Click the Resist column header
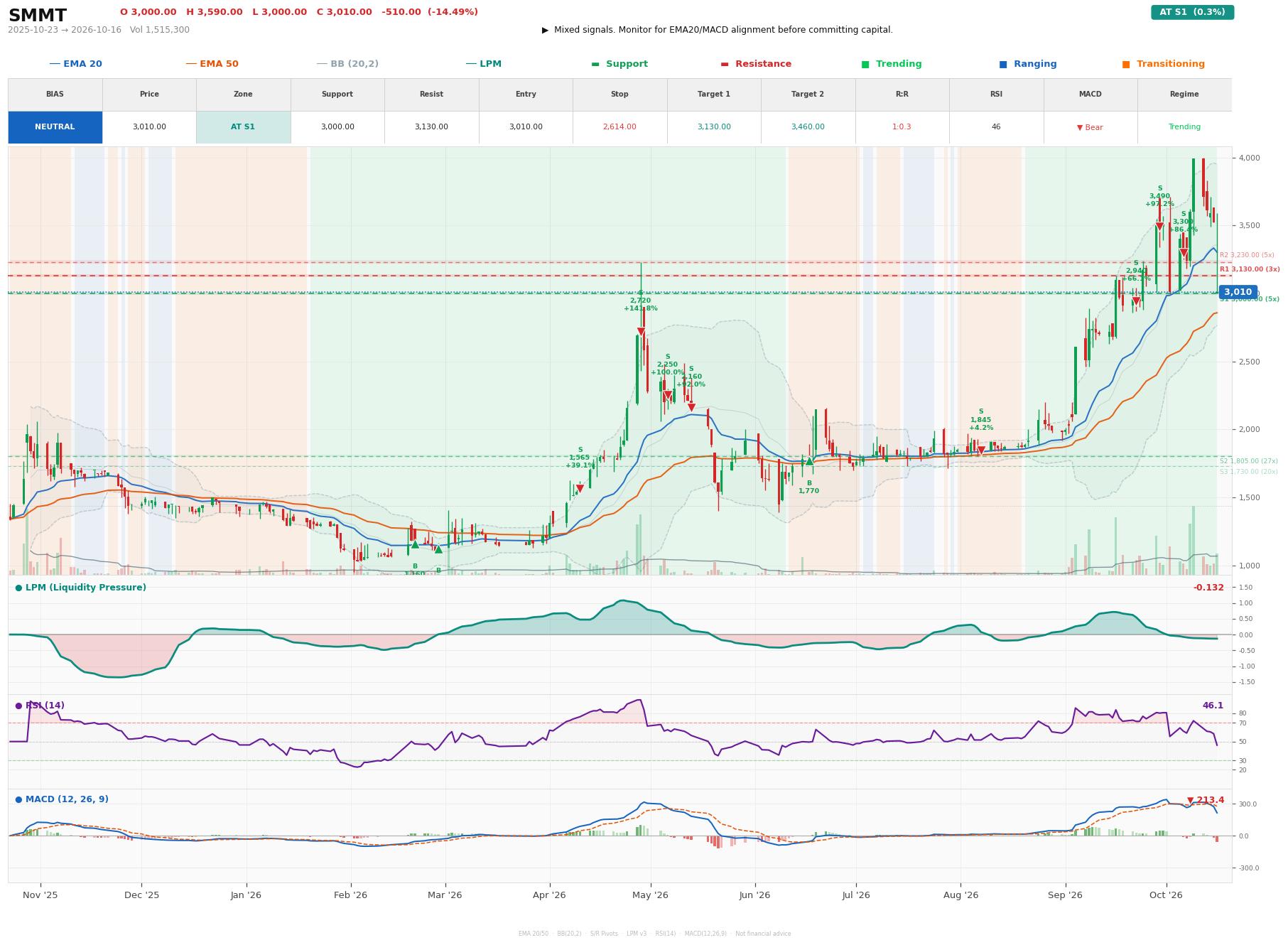Screen dimensions: 1288x945 [431, 94]
